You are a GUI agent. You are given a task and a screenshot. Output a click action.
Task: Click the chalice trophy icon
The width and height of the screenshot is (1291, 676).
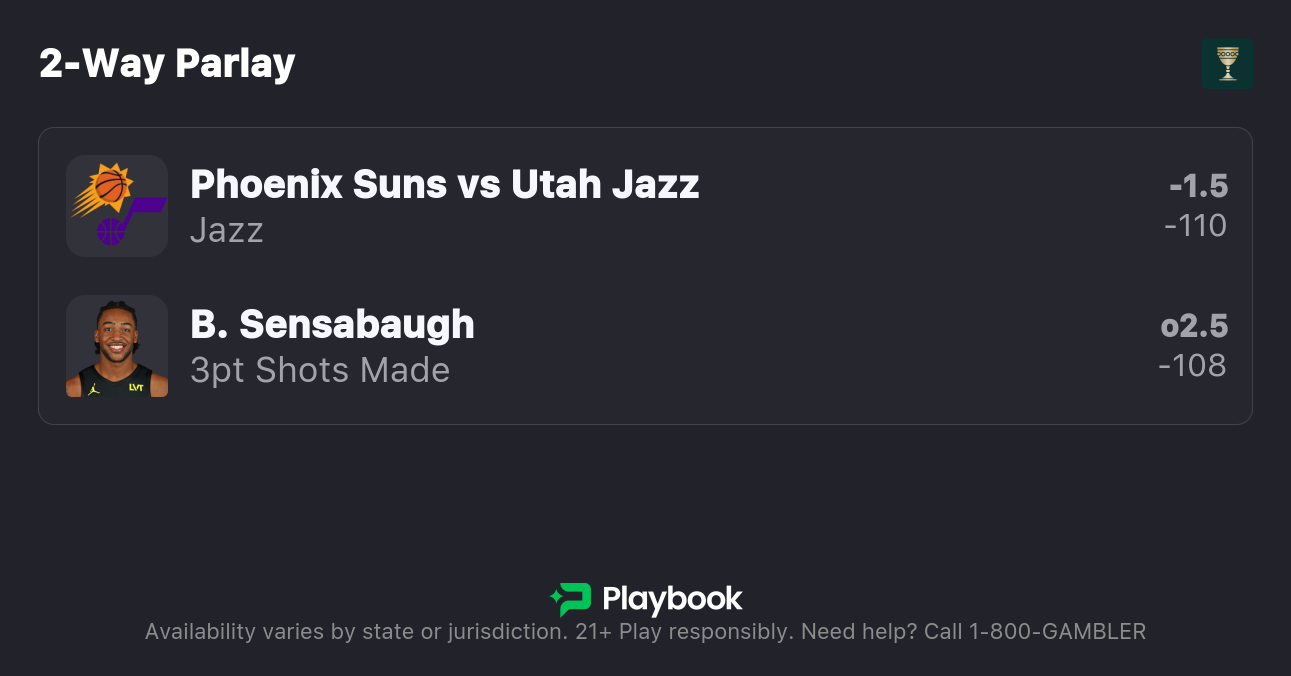[x=1227, y=64]
